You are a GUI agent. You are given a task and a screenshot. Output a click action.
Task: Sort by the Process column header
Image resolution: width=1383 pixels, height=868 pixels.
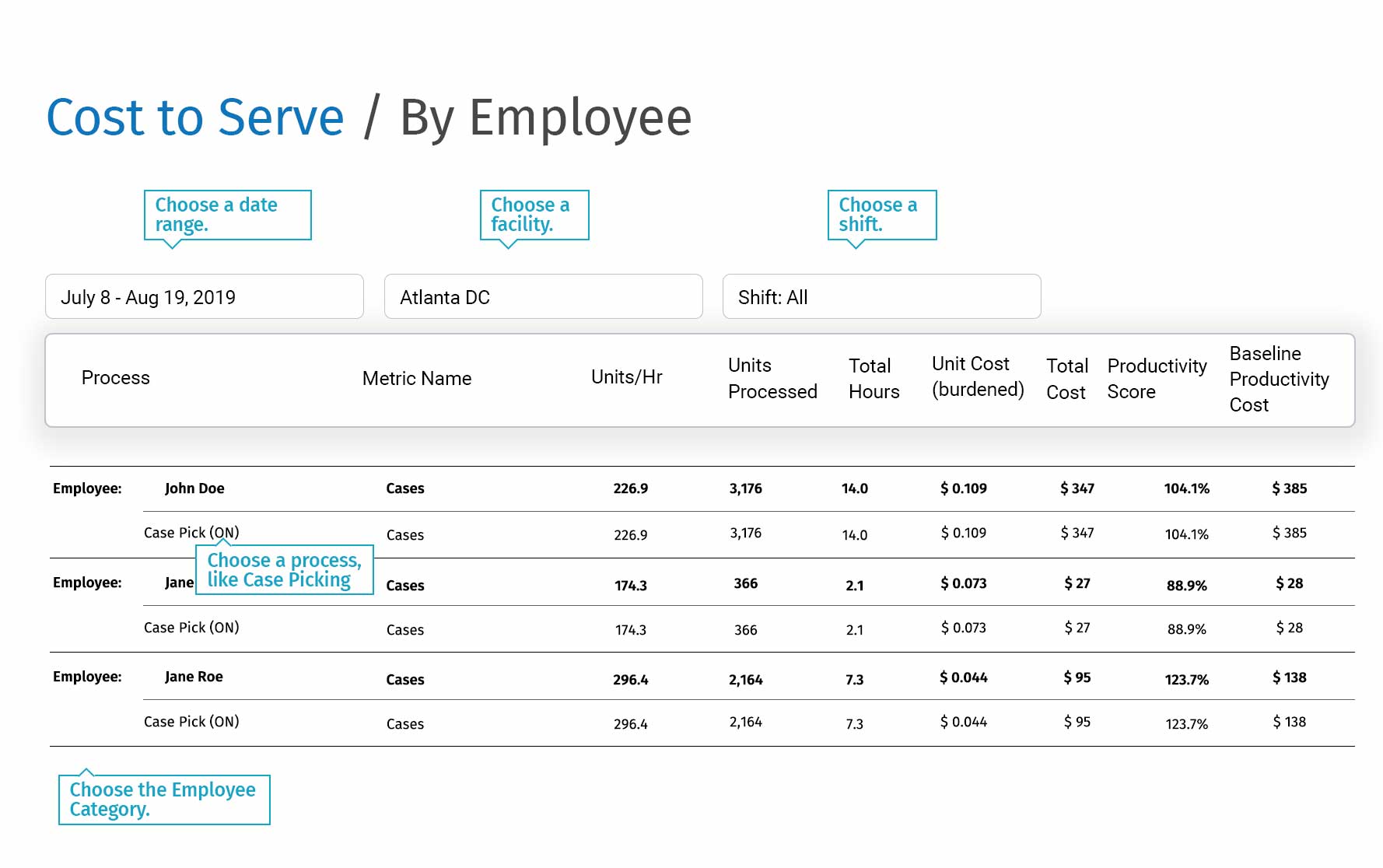pos(115,378)
